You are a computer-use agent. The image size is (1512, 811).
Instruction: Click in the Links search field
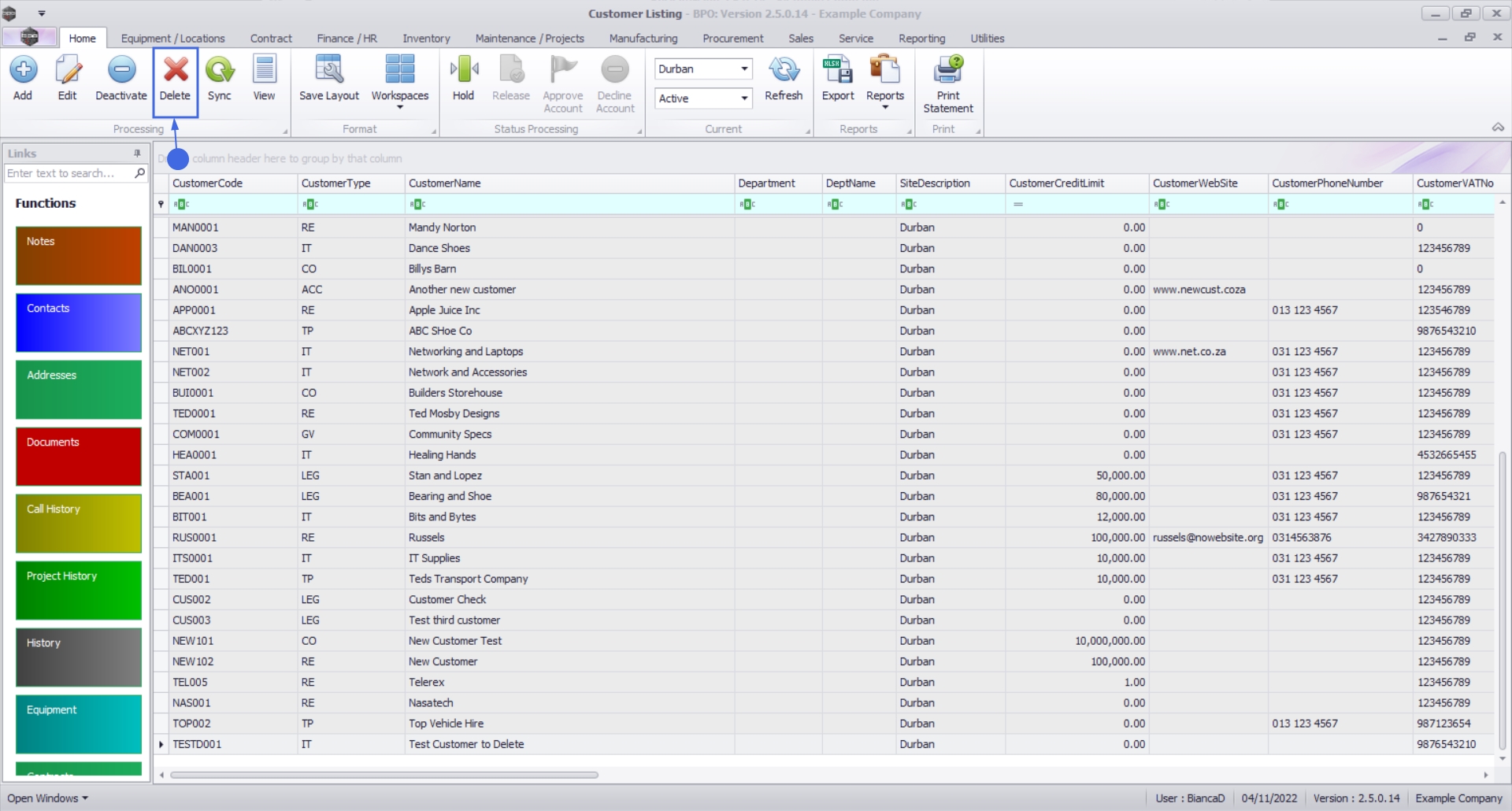pos(69,173)
